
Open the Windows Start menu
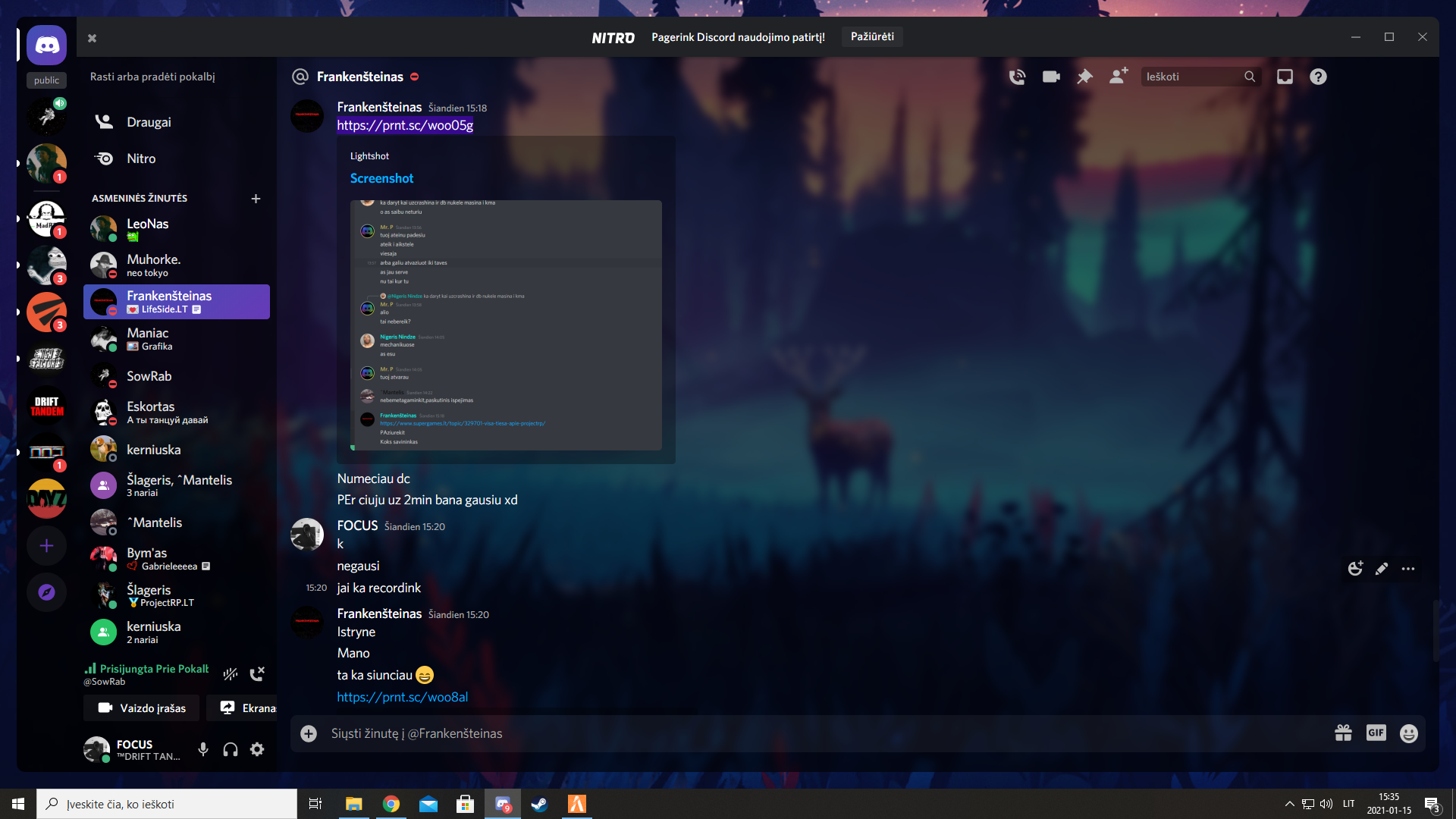18,804
